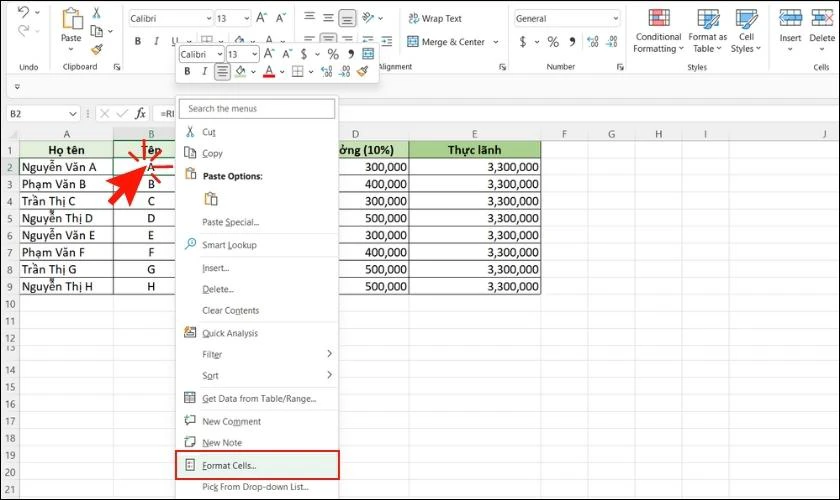Click the mini toolbar increase font size icon

coord(269,54)
